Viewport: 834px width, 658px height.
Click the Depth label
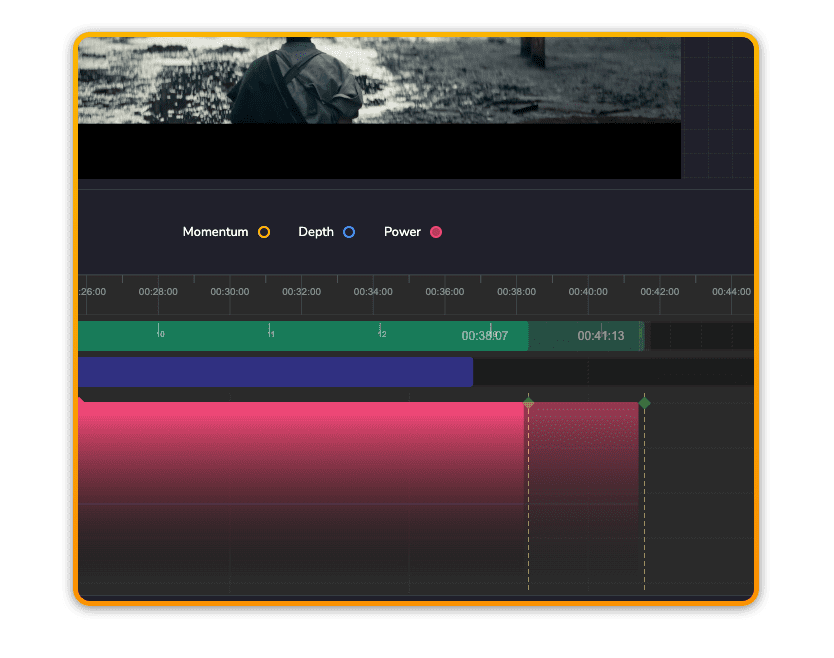pos(316,232)
